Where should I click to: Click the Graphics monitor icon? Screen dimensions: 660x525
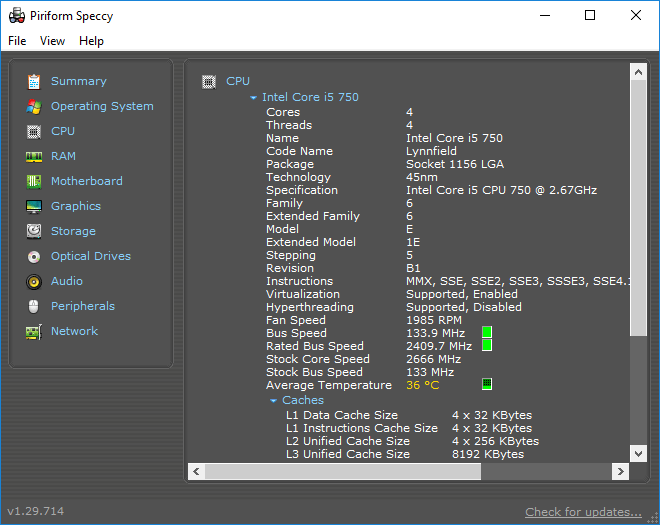point(34,207)
